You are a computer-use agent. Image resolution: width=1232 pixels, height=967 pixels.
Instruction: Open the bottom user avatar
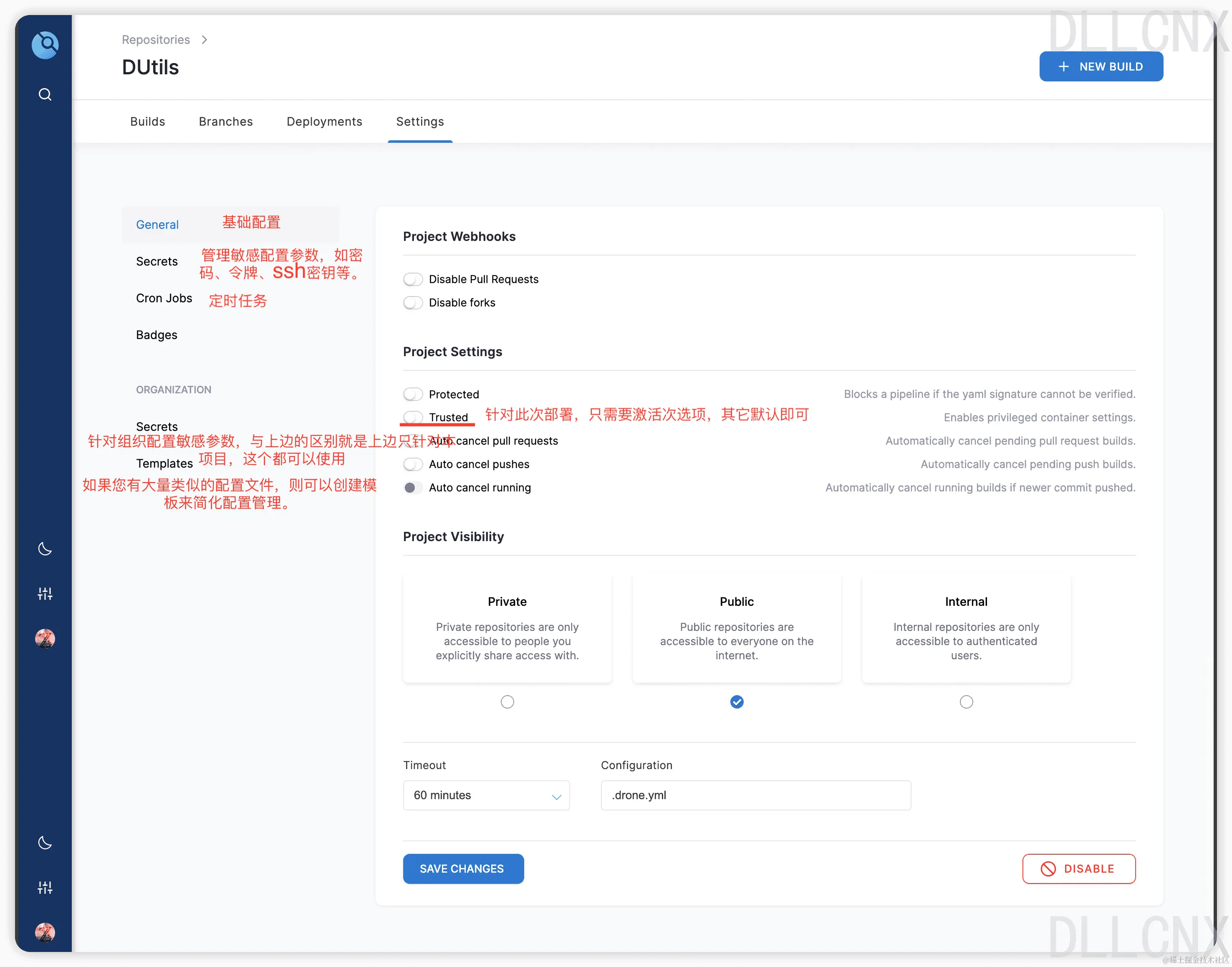[x=45, y=932]
